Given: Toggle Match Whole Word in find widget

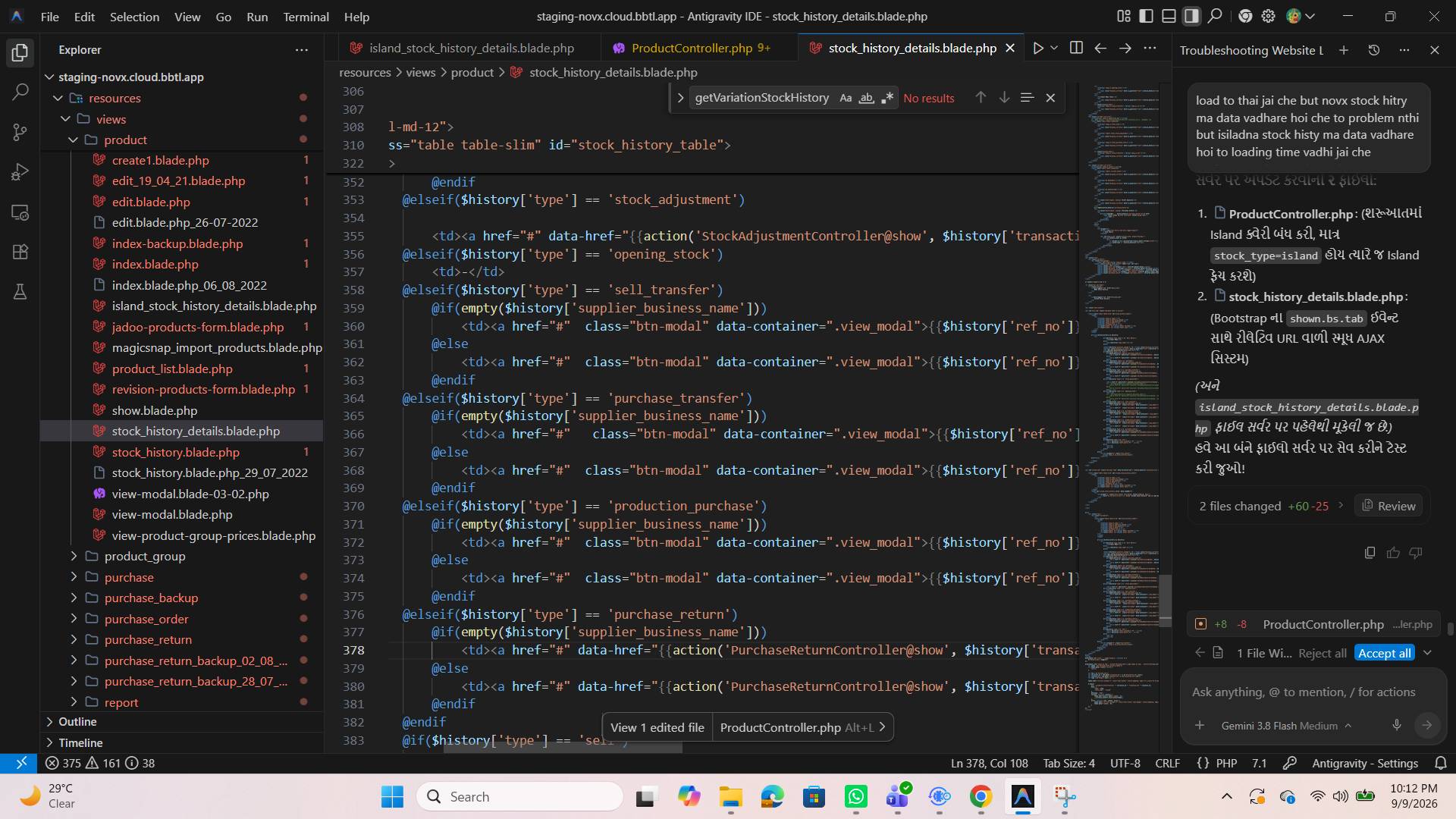Looking at the screenshot, I should point(866,98).
